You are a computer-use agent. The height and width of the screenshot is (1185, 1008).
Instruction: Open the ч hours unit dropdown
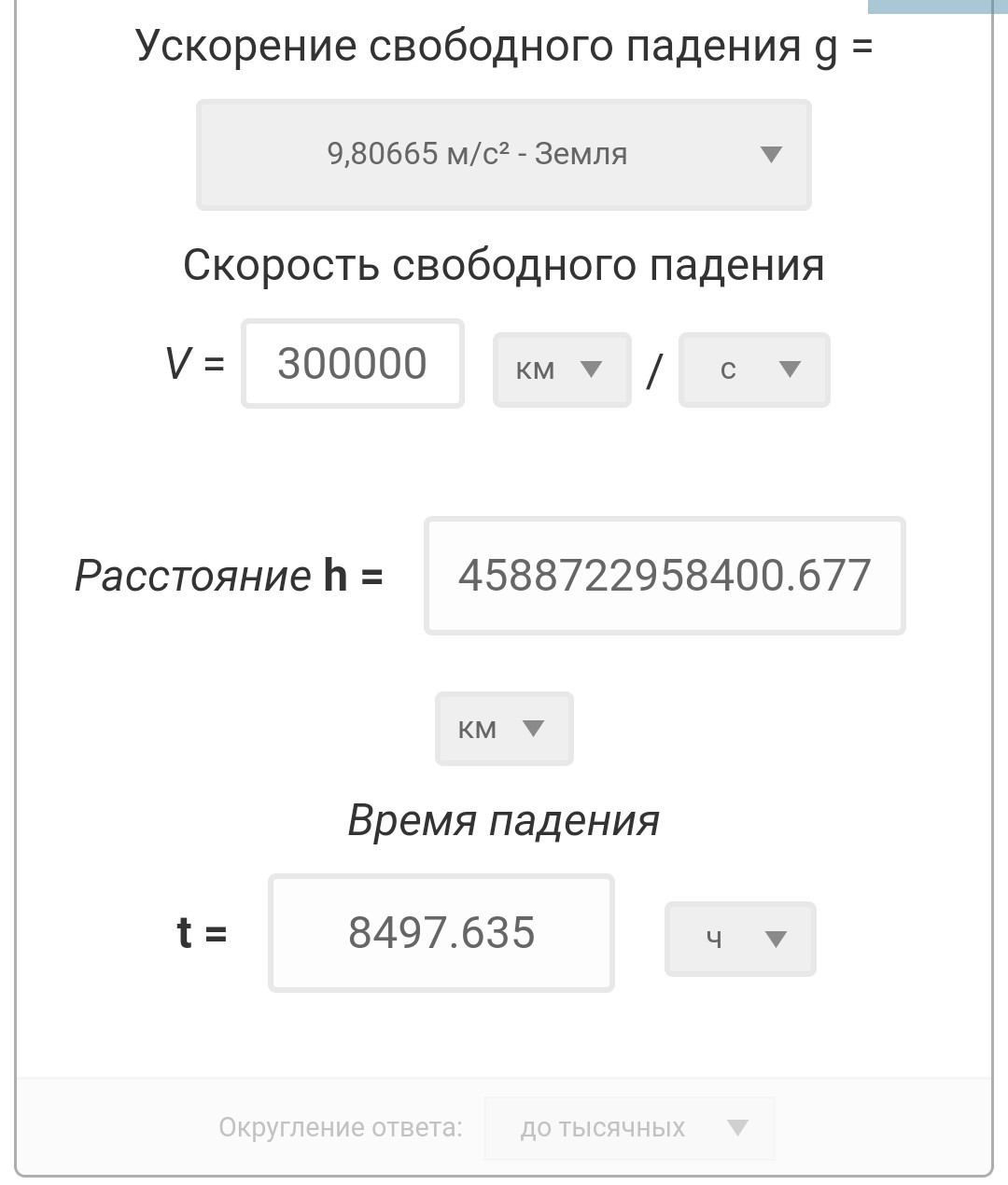[740, 939]
